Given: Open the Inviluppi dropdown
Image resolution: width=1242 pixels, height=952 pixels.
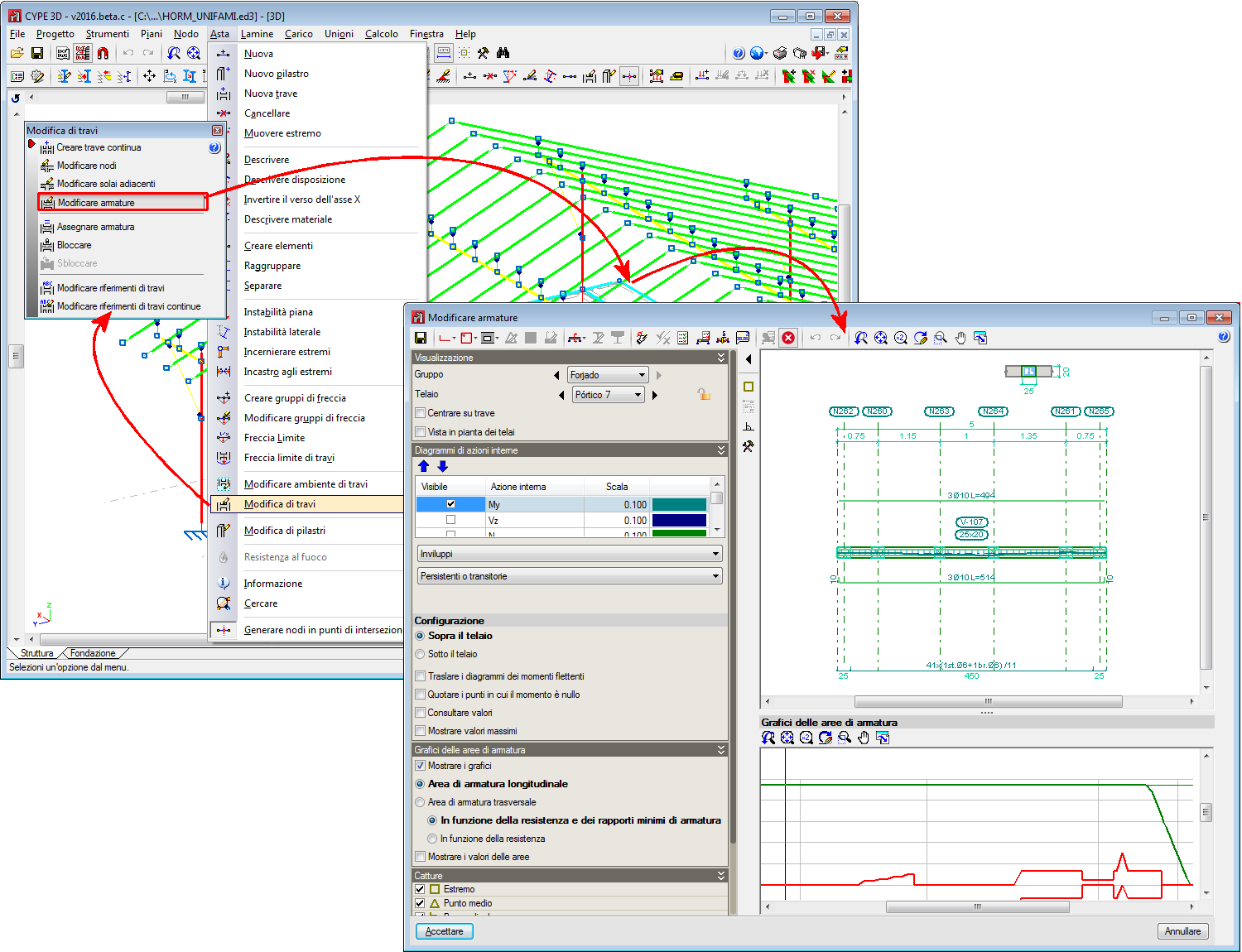Looking at the screenshot, I should (x=570, y=554).
